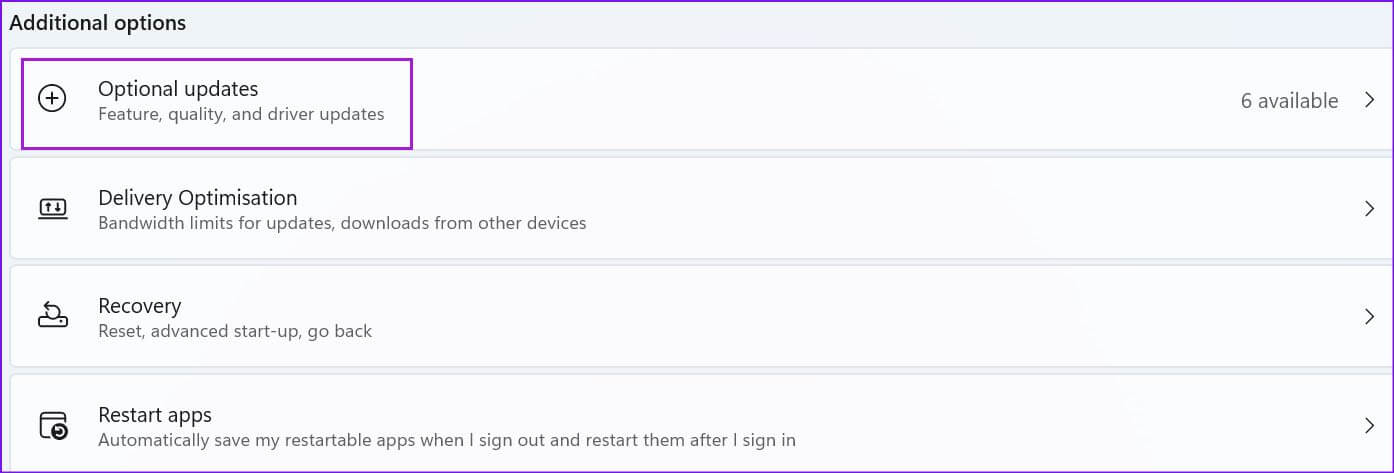Click the Additional options section heading
Viewport: 1394px width, 473px height.
tap(98, 22)
